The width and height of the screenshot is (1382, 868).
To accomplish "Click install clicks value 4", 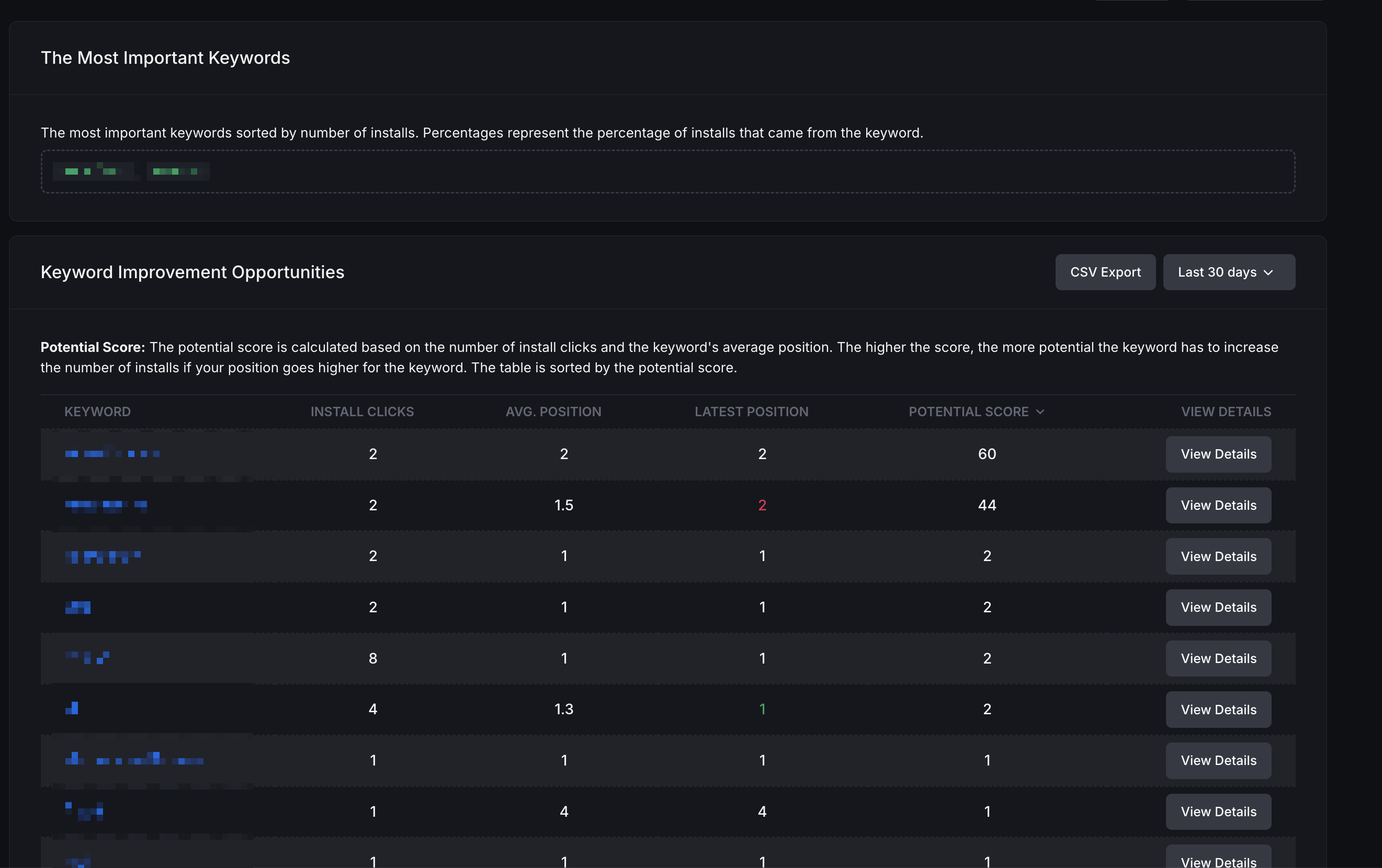I will pos(373,709).
